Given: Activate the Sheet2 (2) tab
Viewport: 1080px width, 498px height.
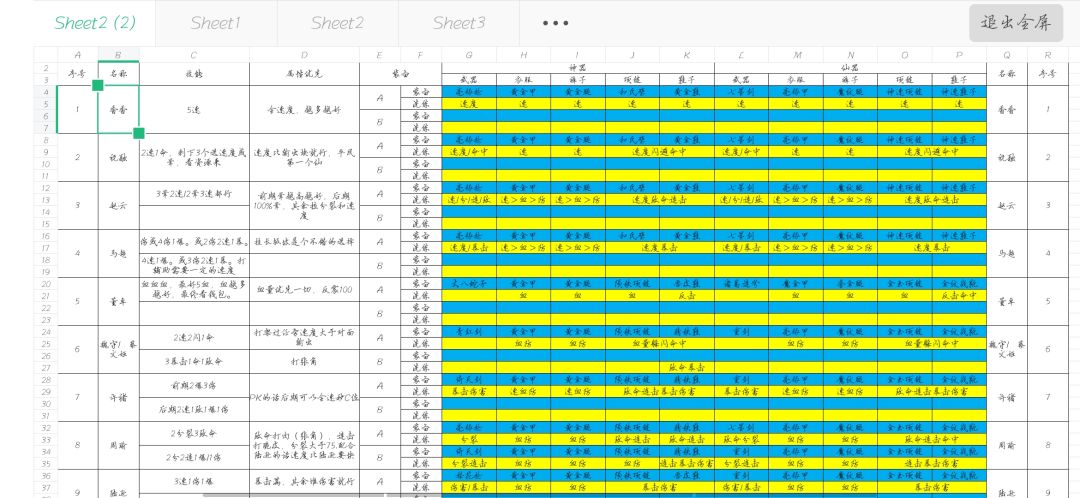Looking at the screenshot, I should [95, 23].
